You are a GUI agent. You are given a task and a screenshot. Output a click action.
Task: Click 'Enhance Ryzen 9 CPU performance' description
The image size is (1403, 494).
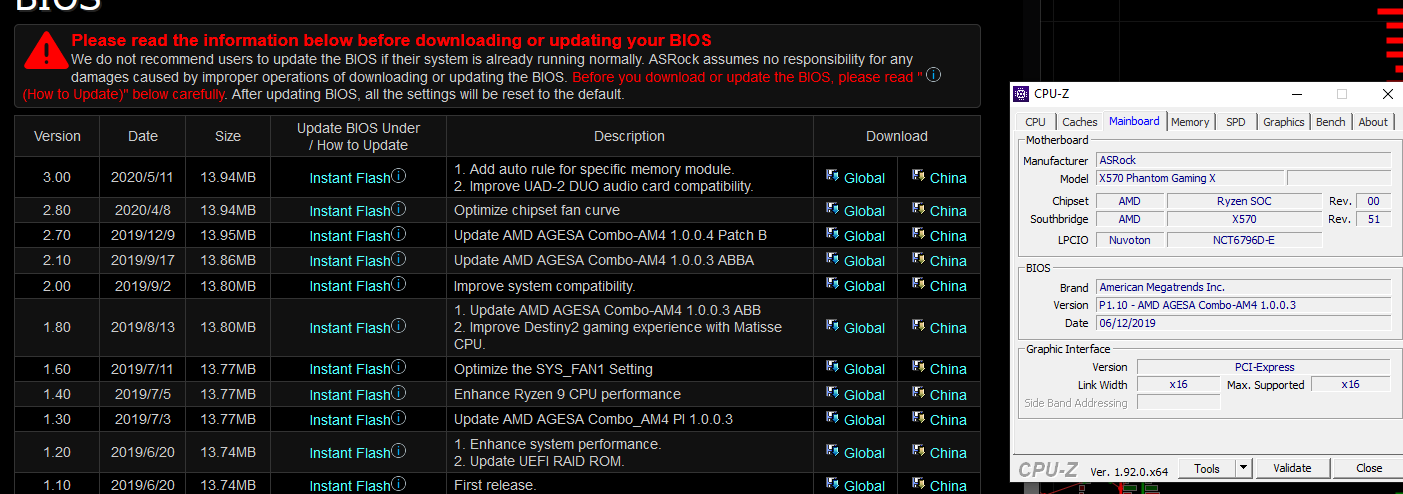tap(567, 394)
